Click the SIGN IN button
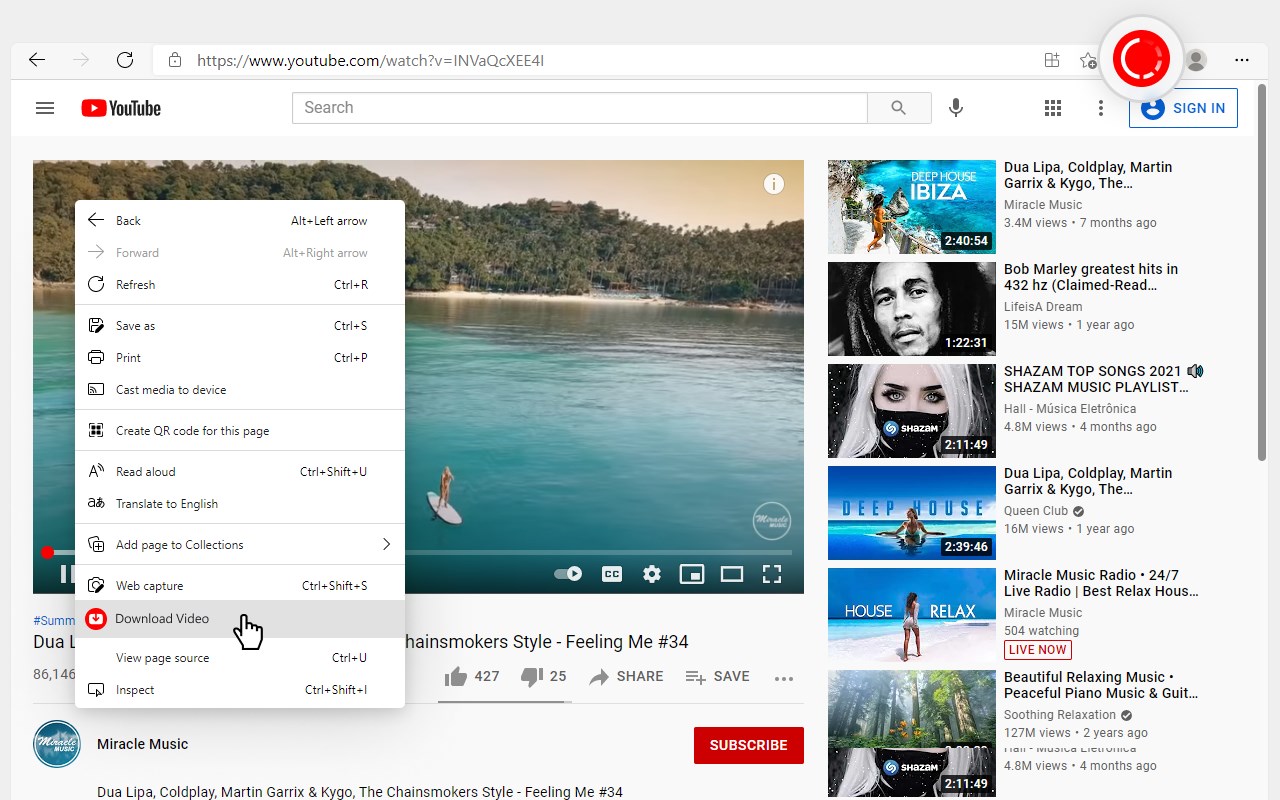 [1183, 108]
